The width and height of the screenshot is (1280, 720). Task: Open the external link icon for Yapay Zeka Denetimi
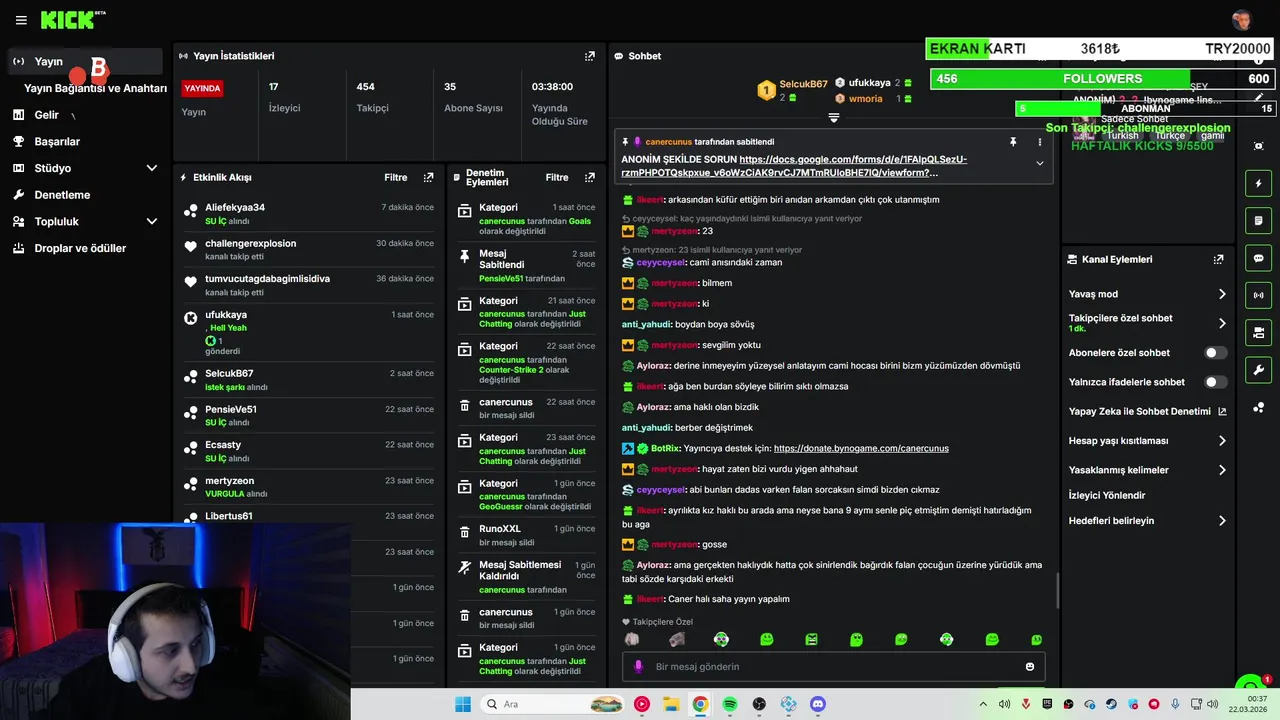pos(1222,411)
